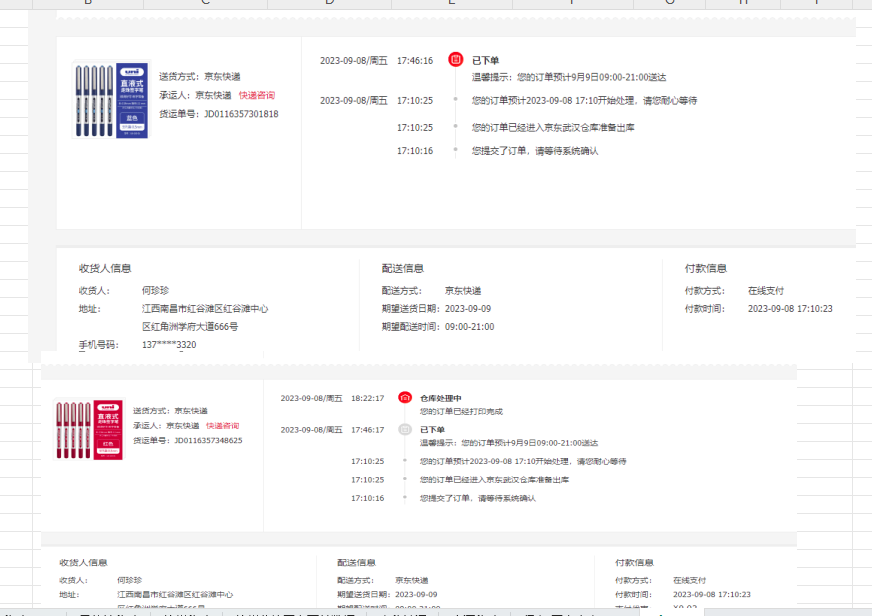
Task: Select tracking number JD0116357348625
Action: 209,440
